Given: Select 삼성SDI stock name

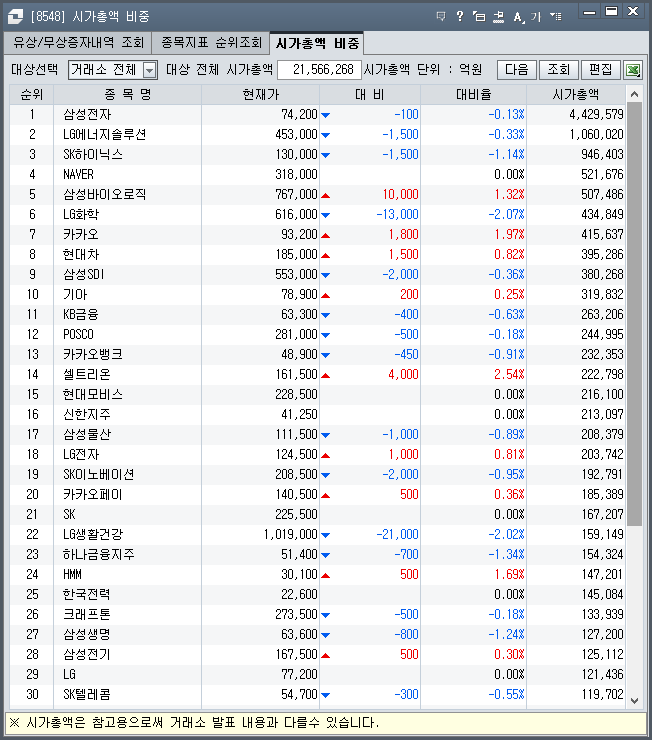Looking at the screenshot, I should tap(84, 274).
